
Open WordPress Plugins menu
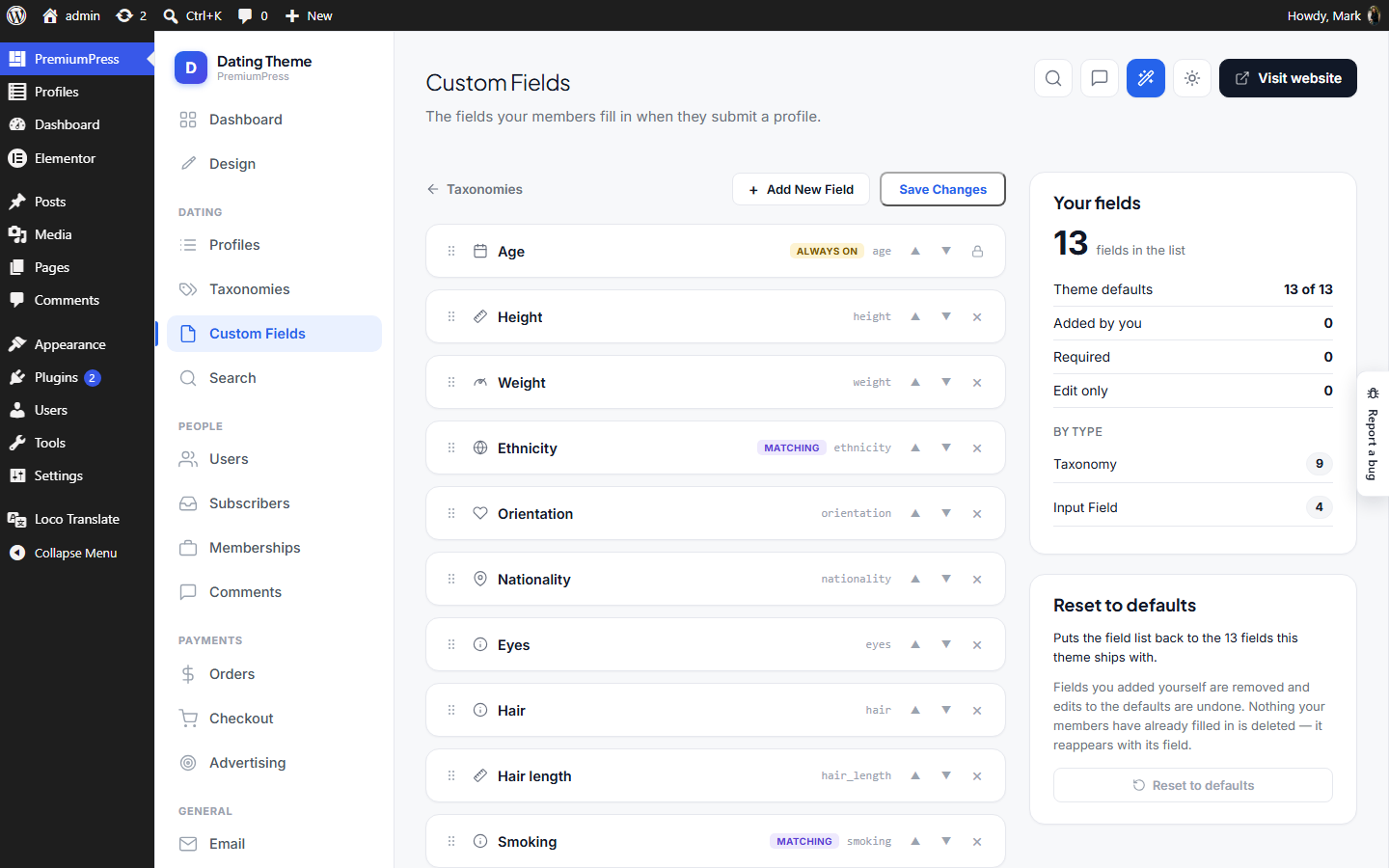click(x=77, y=377)
